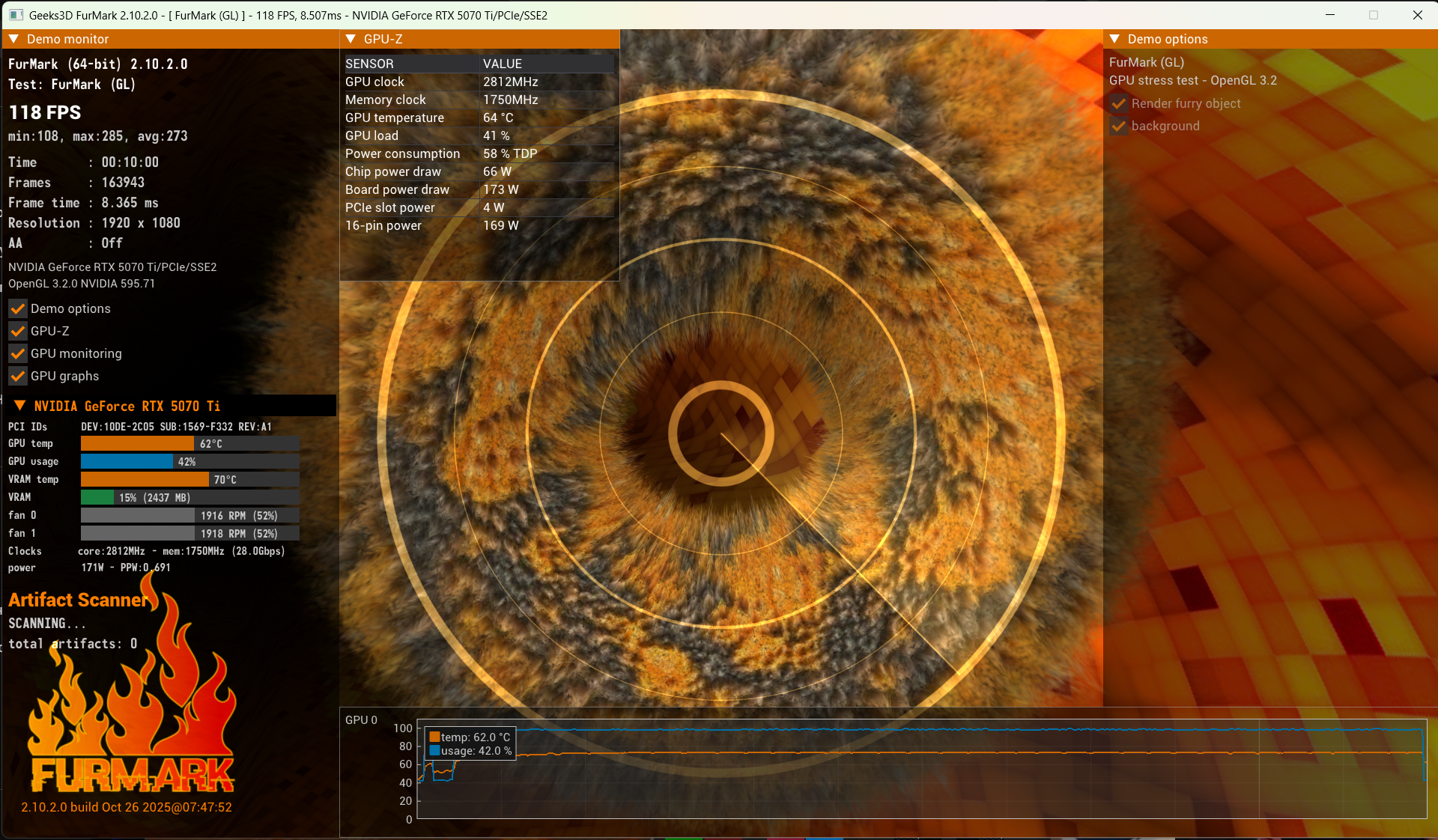Uncheck the Demo options checkbox
Image resolution: width=1438 pixels, height=840 pixels.
tap(18, 308)
